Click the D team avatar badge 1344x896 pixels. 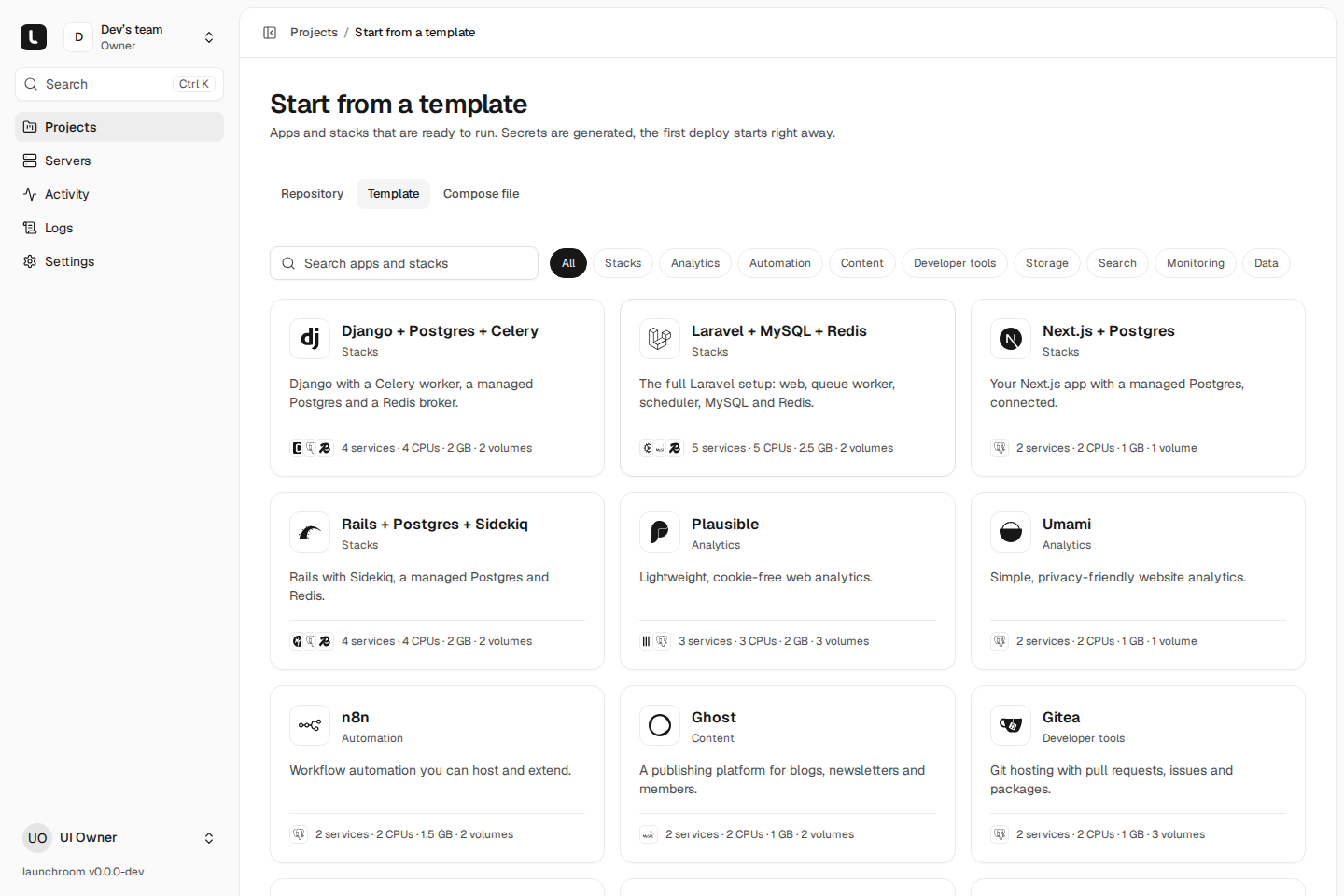click(78, 37)
